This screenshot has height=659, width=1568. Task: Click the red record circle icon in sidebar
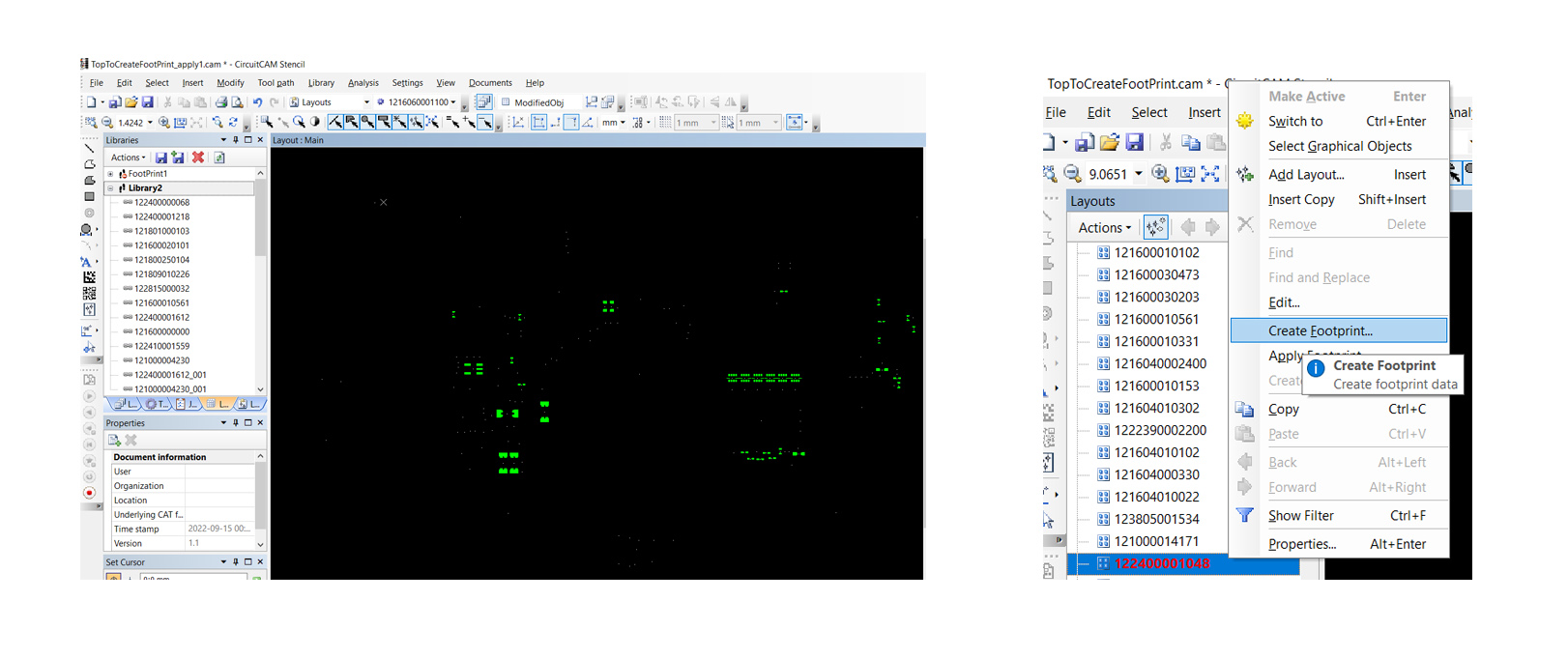tap(89, 493)
